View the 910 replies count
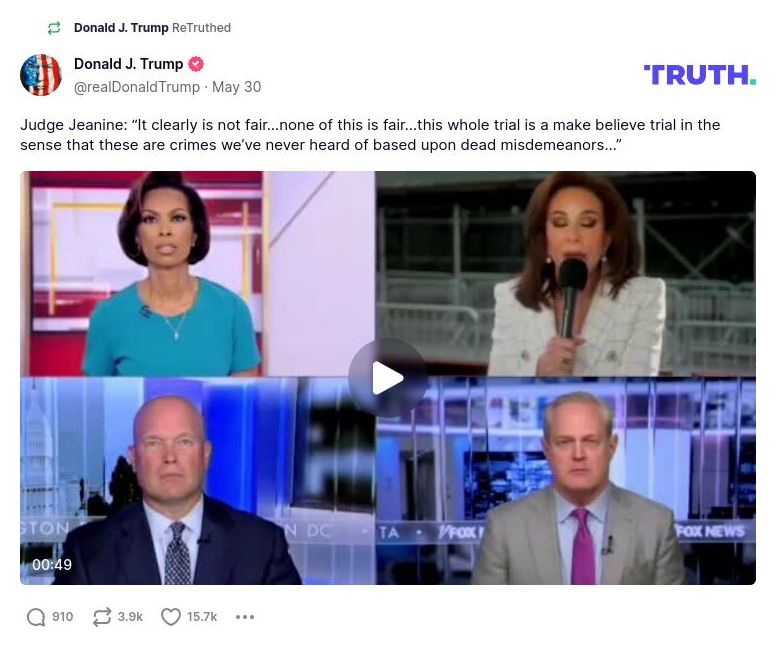The image size is (777, 647). (62, 617)
